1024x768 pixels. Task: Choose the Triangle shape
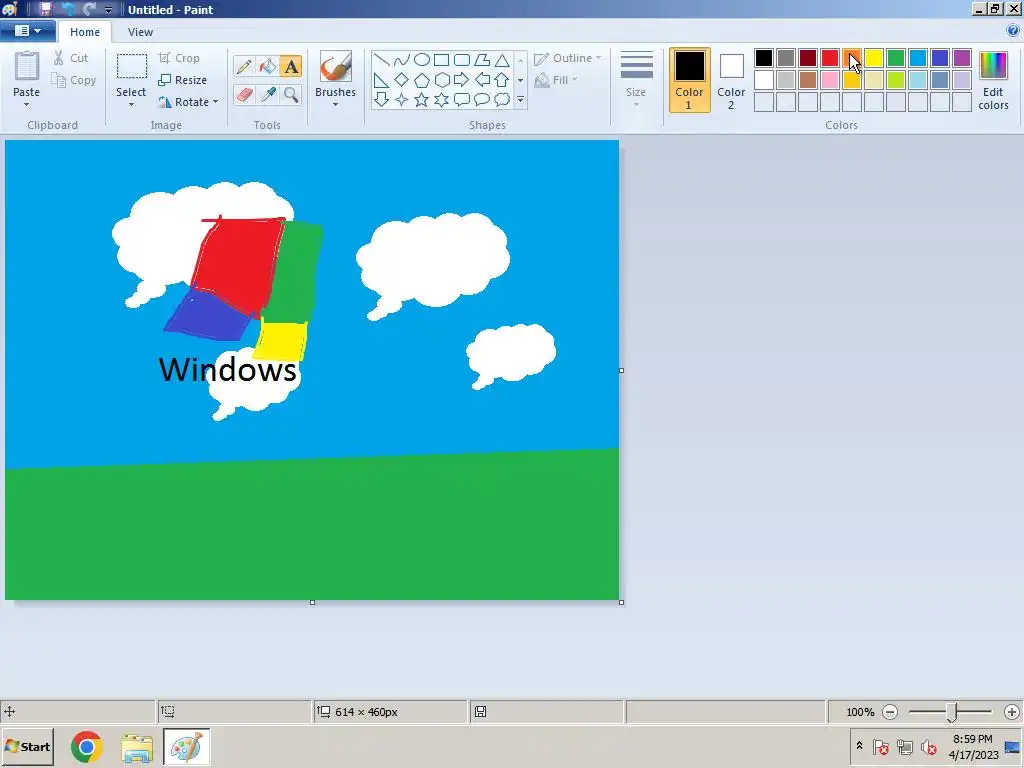coord(502,60)
